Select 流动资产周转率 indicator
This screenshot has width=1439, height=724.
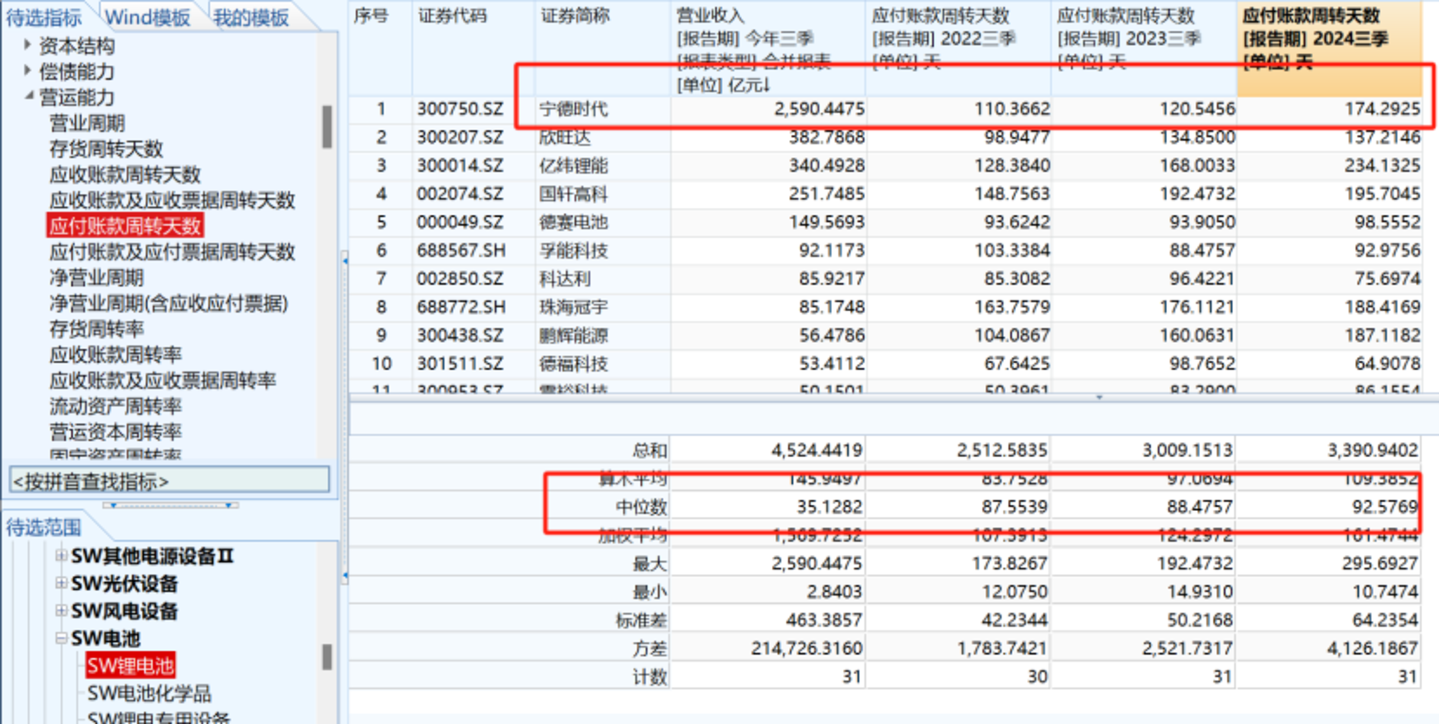(x=115, y=406)
